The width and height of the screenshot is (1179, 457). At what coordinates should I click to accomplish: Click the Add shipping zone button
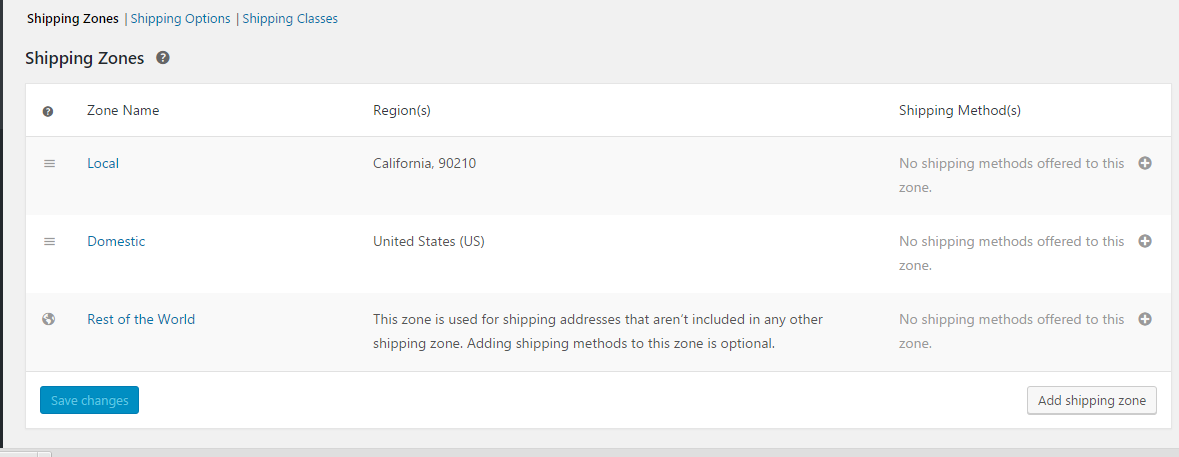1092,400
